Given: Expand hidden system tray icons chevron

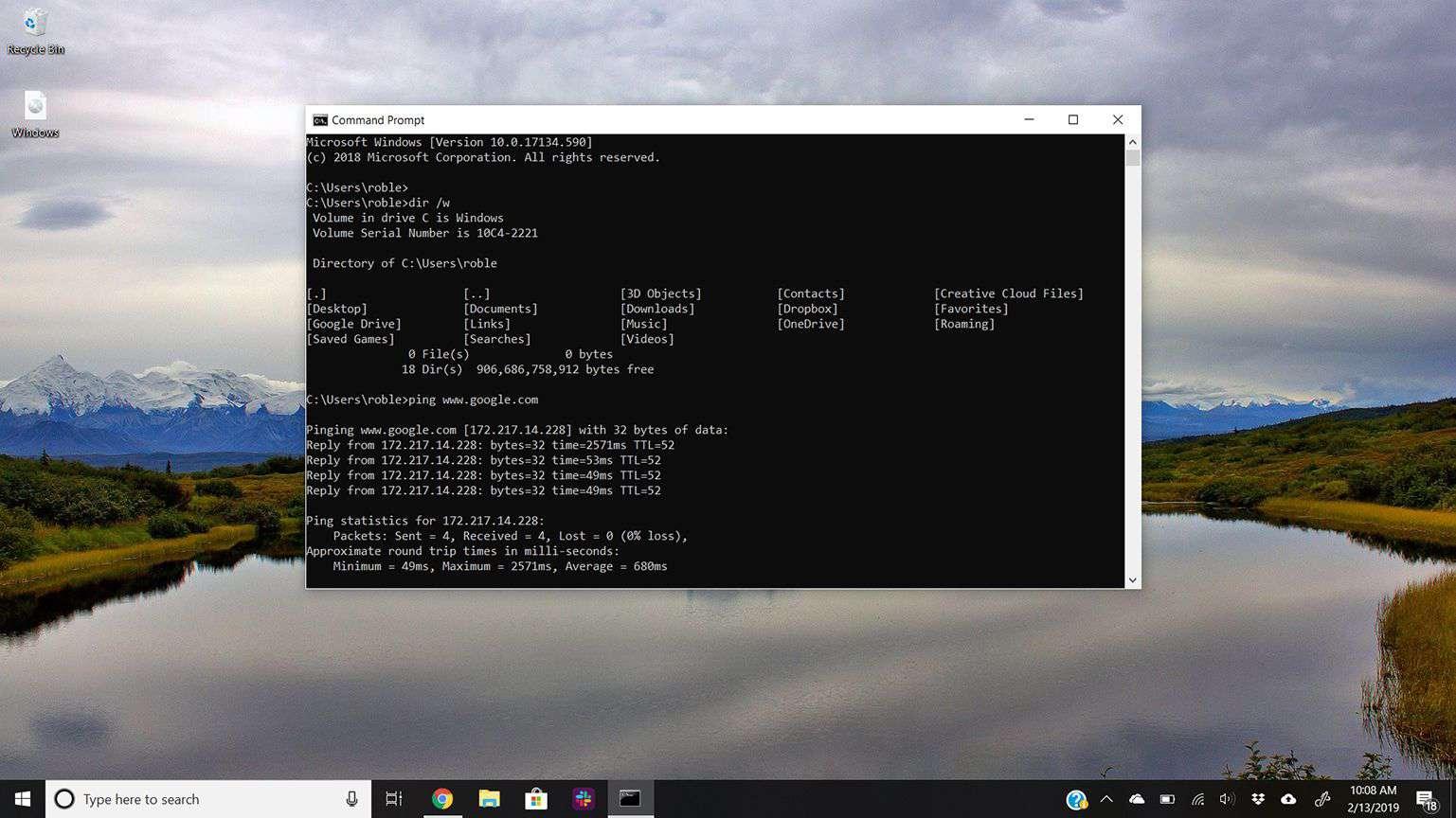Looking at the screenshot, I should [x=1106, y=799].
